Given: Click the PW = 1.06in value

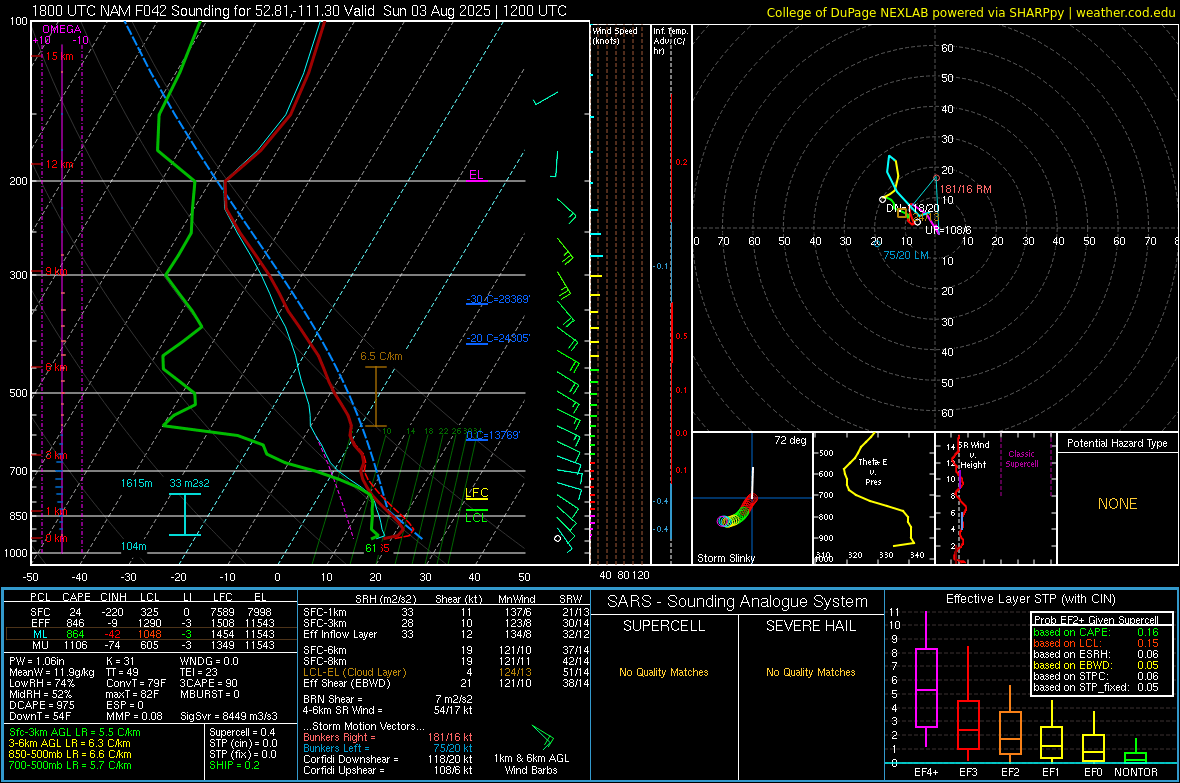Looking at the screenshot, I should (x=36, y=661).
